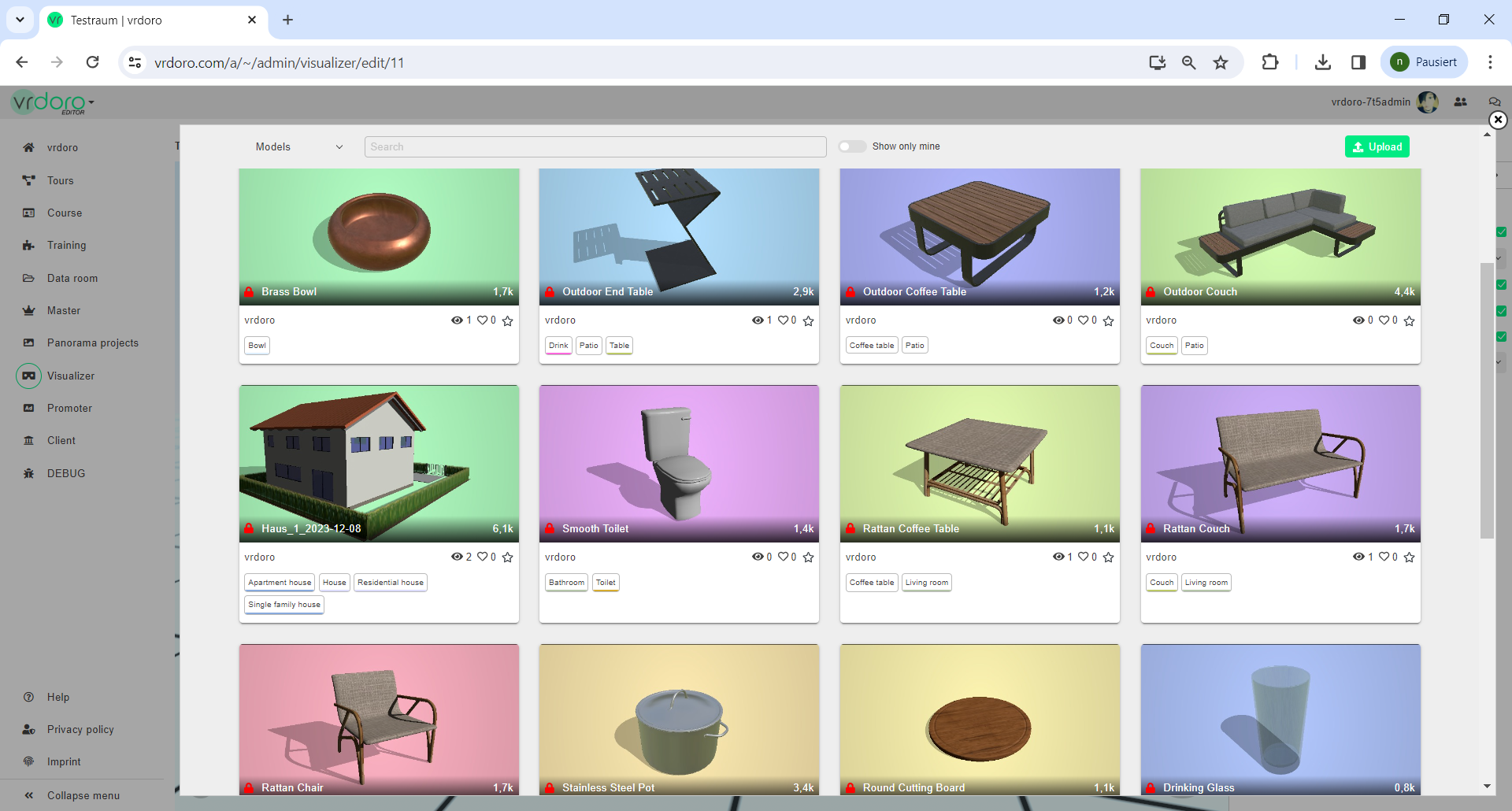This screenshot has height=811, width=1512.
Task: Select Data room from the sidebar menu
Action: [x=72, y=278]
